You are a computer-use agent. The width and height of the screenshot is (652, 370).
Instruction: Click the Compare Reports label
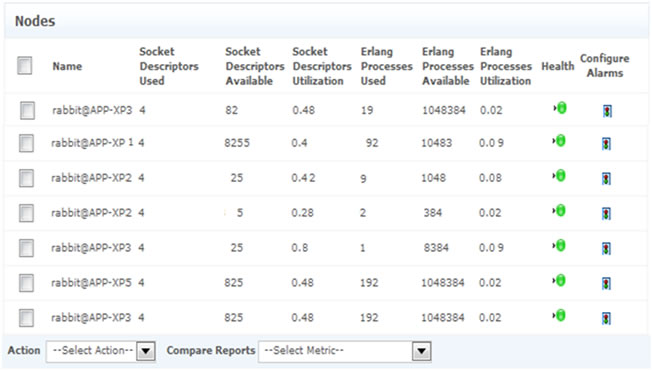(x=211, y=350)
